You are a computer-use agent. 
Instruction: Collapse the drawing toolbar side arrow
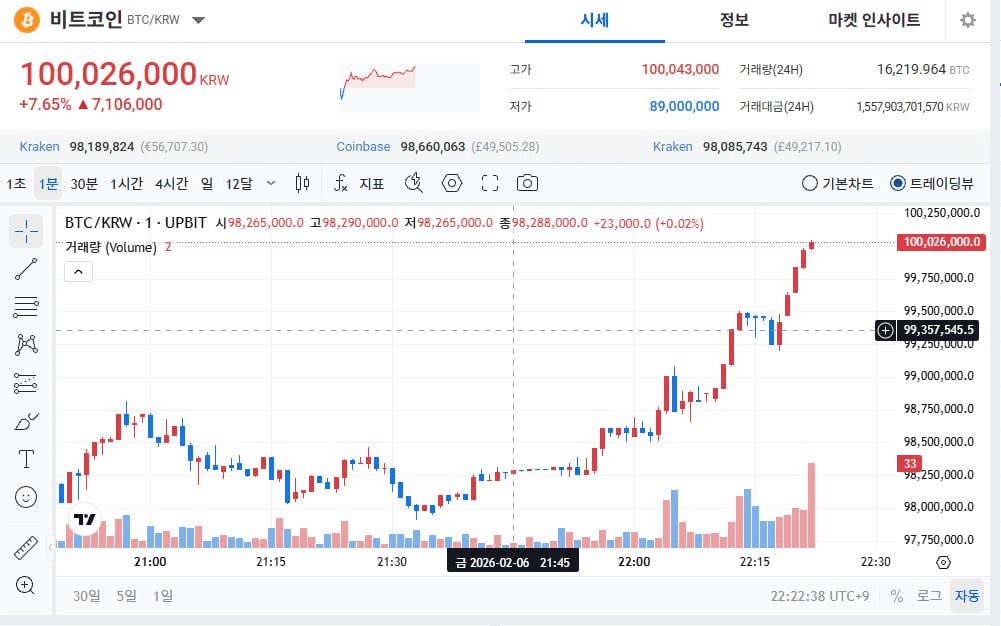click(50, 548)
